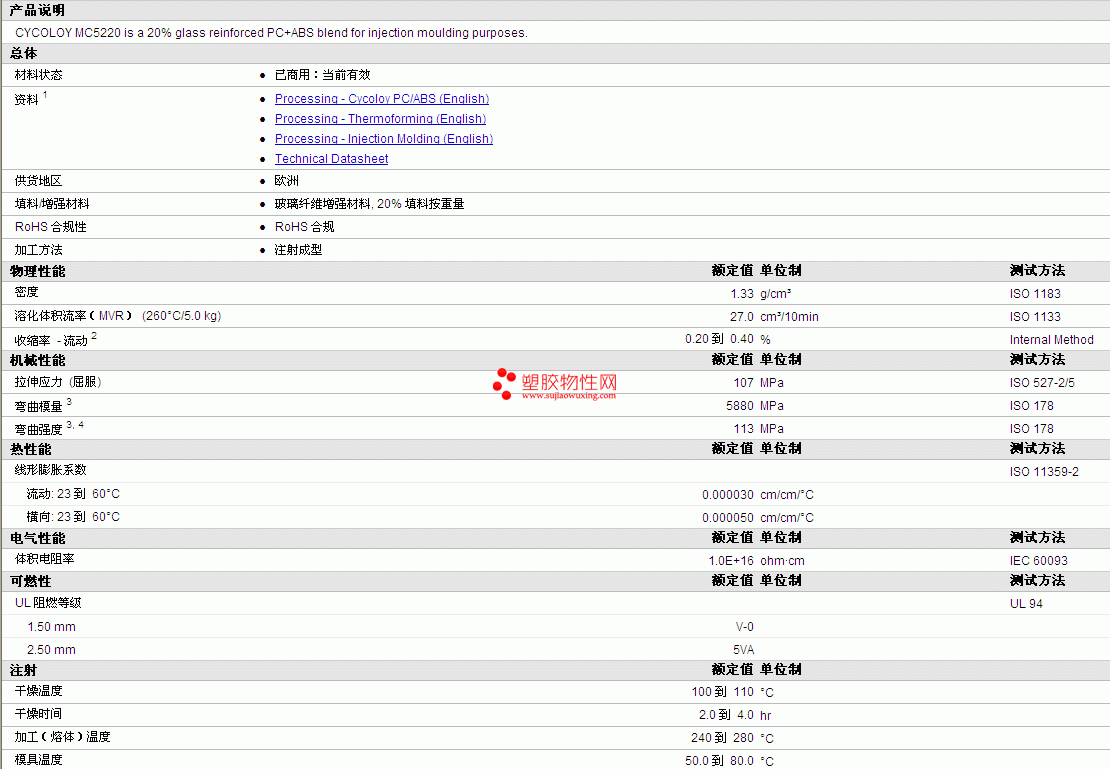This screenshot has height=769, width=1110.
Task: Click ISO 527-2/5 test method
Action: 1042,382
